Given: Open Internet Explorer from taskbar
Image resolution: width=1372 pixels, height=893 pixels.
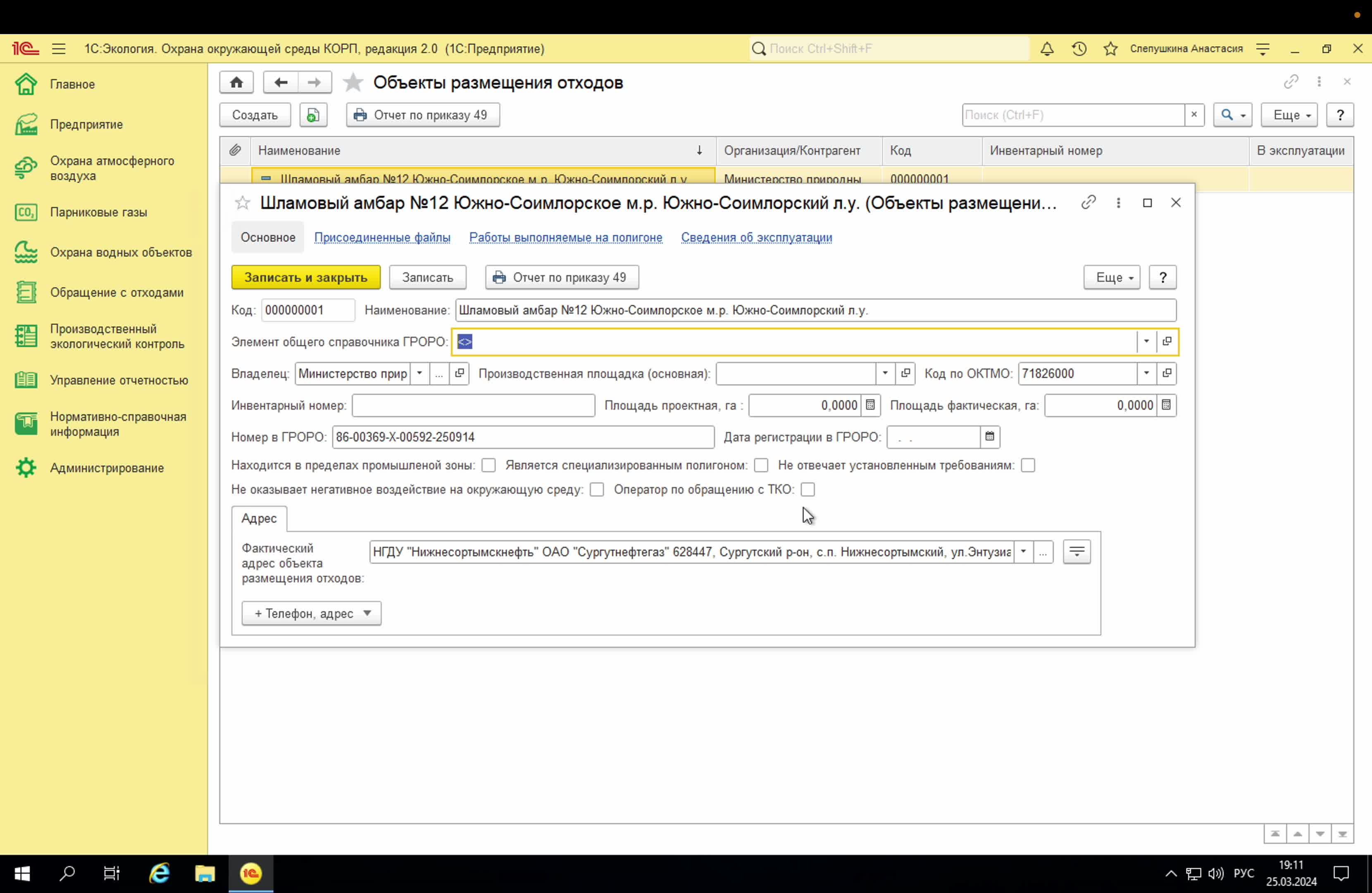Looking at the screenshot, I should pyautogui.click(x=160, y=874).
